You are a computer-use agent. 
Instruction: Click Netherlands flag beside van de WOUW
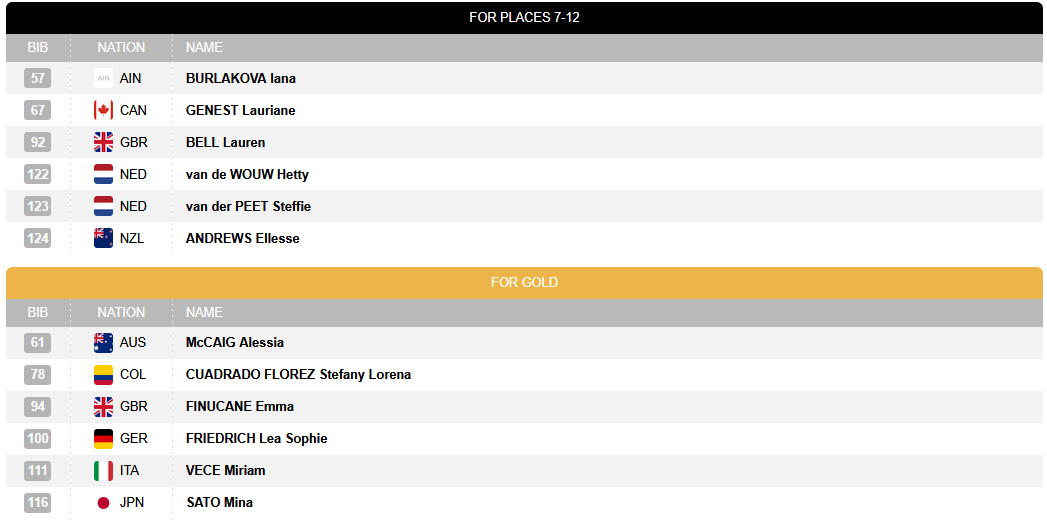(103, 174)
